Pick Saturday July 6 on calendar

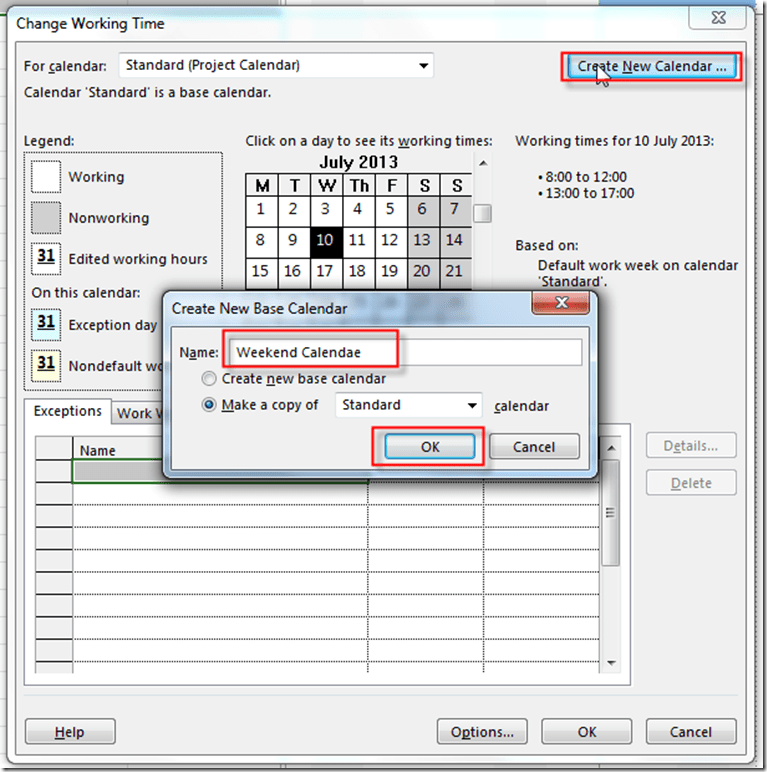[x=422, y=209]
